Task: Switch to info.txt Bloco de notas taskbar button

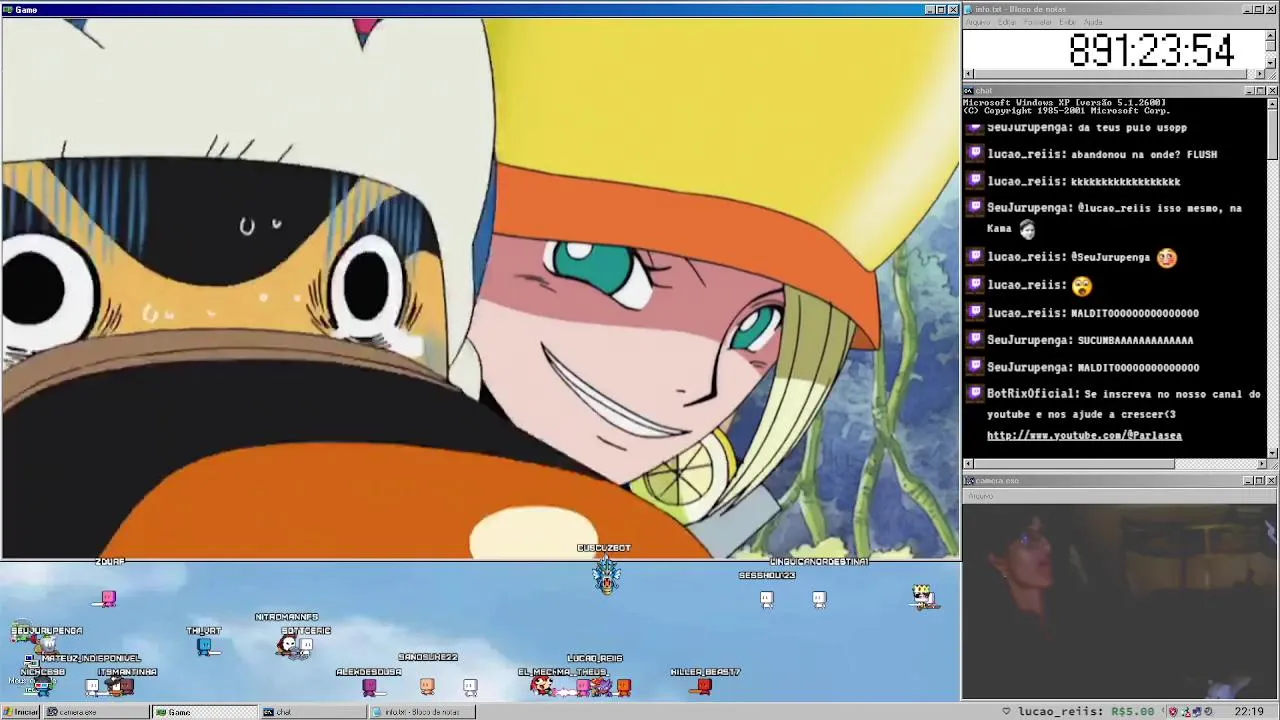Action: tap(422, 712)
